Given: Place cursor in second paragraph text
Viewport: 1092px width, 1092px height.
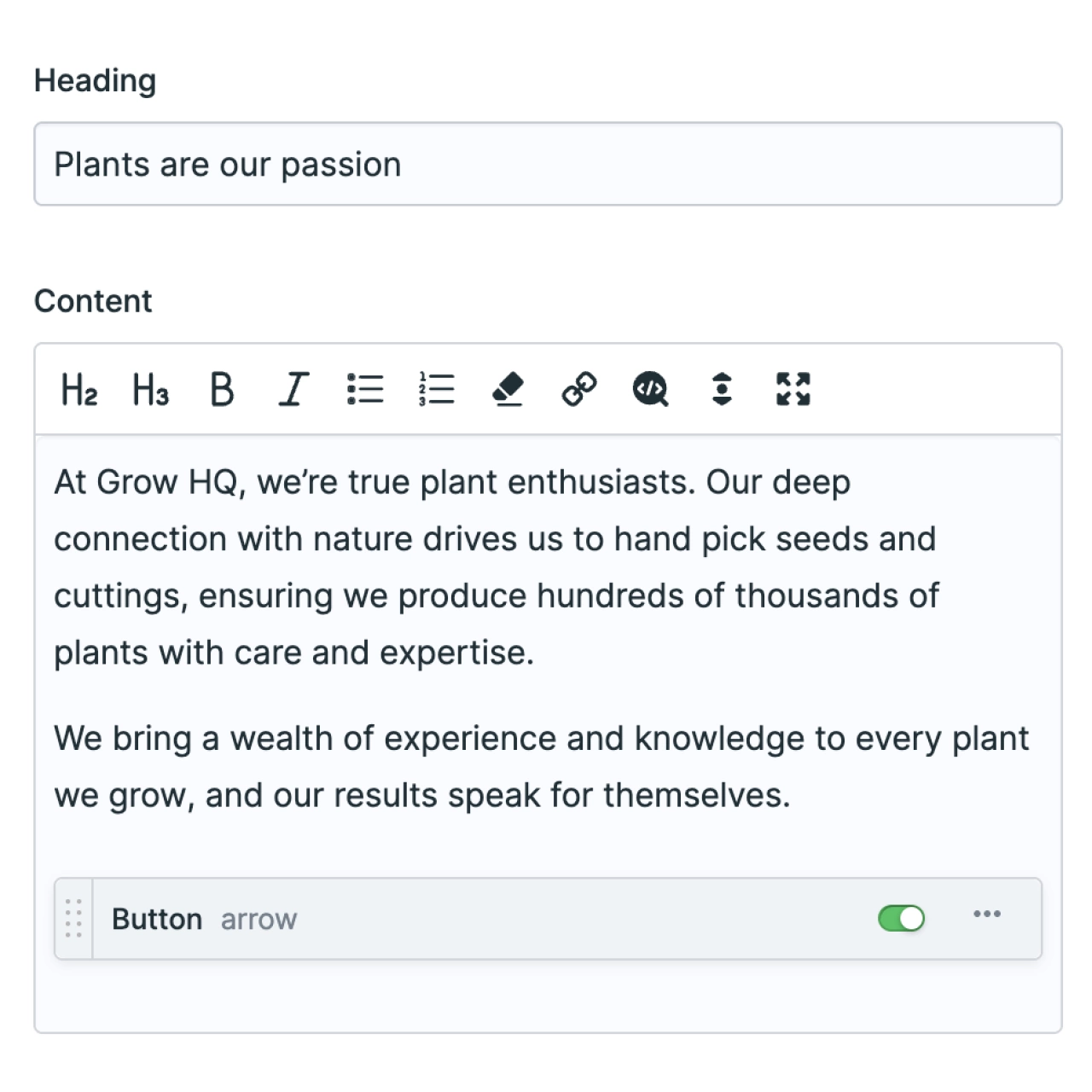Looking at the screenshot, I should click(x=541, y=767).
